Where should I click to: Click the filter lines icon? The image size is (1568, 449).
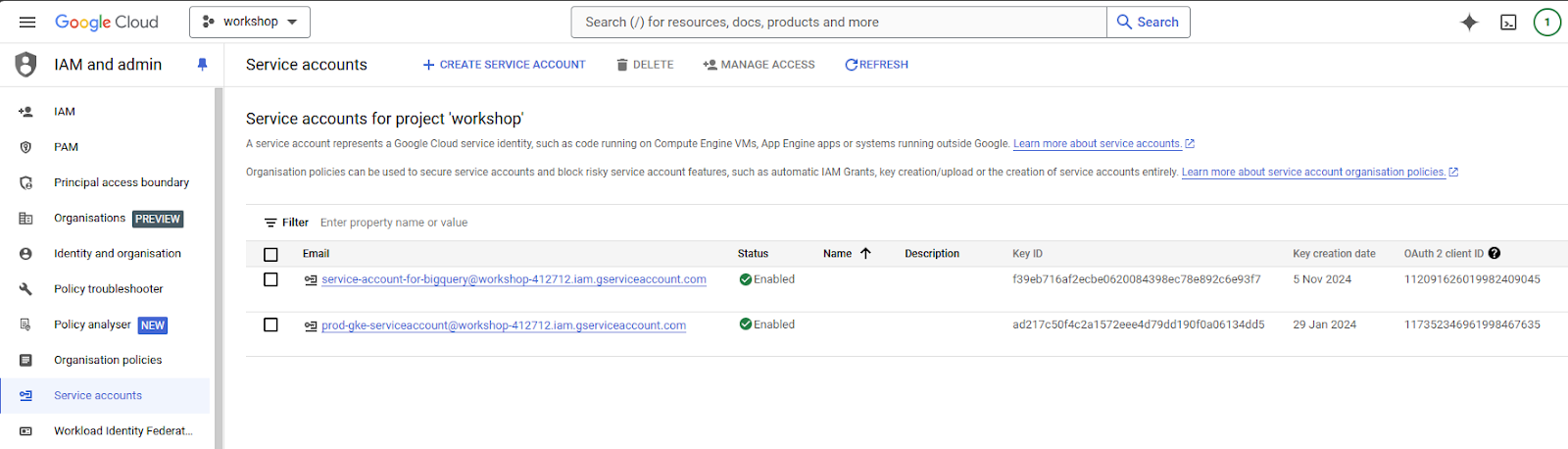270,223
